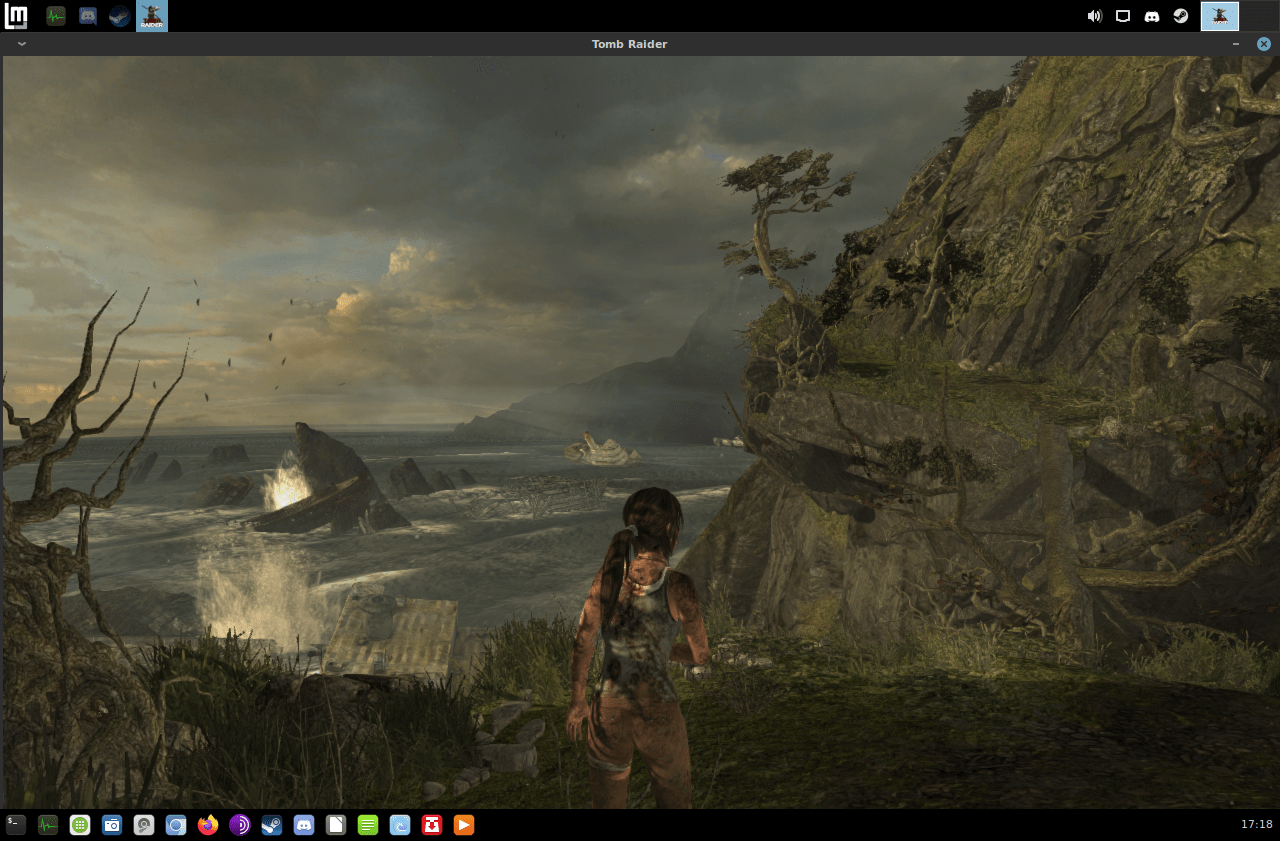
Task: Launch the gray document app in dock
Action: 336,825
